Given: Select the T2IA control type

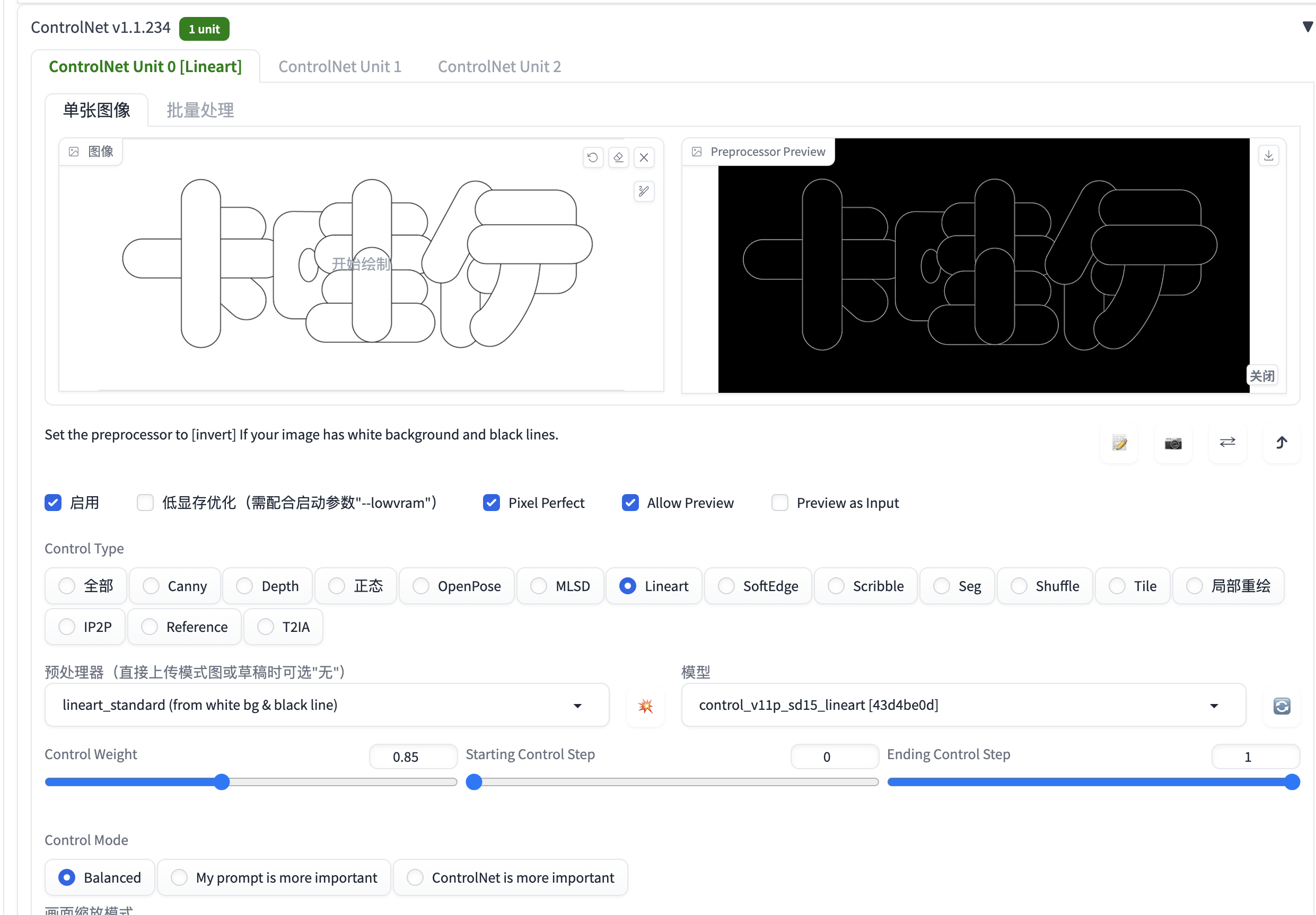Looking at the screenshot, I should [283, 626].
